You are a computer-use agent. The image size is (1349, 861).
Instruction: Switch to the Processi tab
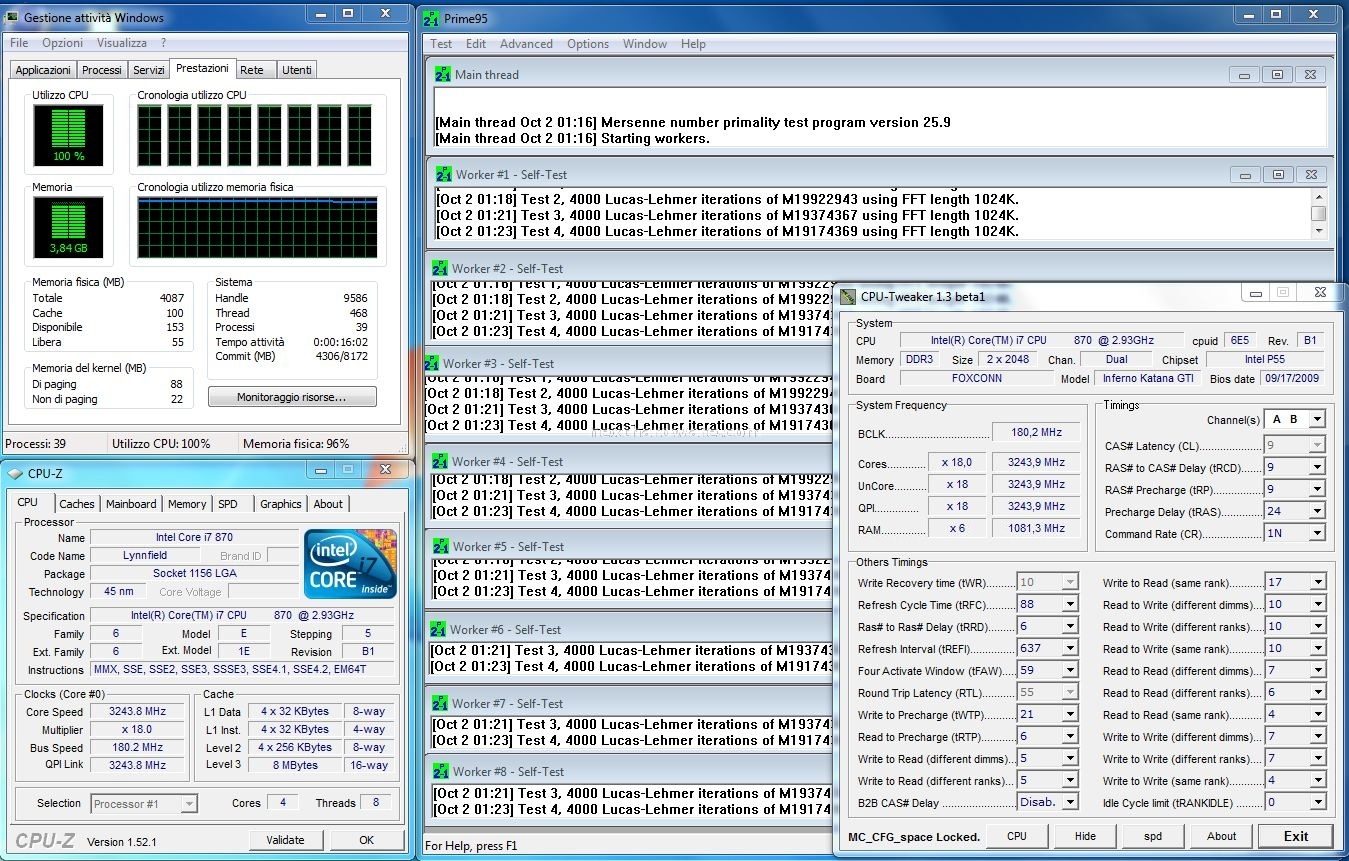102,70
